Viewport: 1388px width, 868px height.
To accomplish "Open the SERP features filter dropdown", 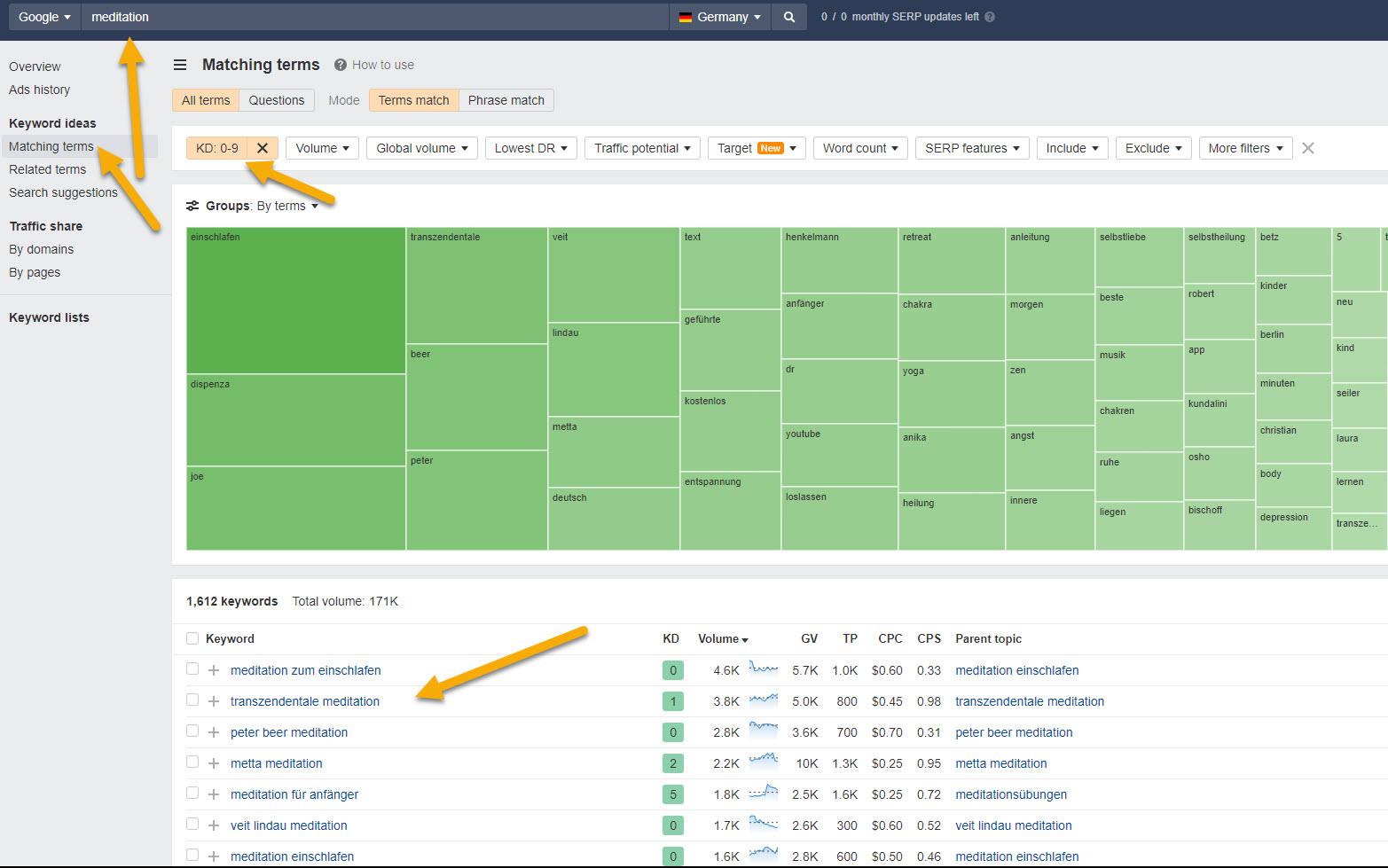I will click(x=972, y=148).
